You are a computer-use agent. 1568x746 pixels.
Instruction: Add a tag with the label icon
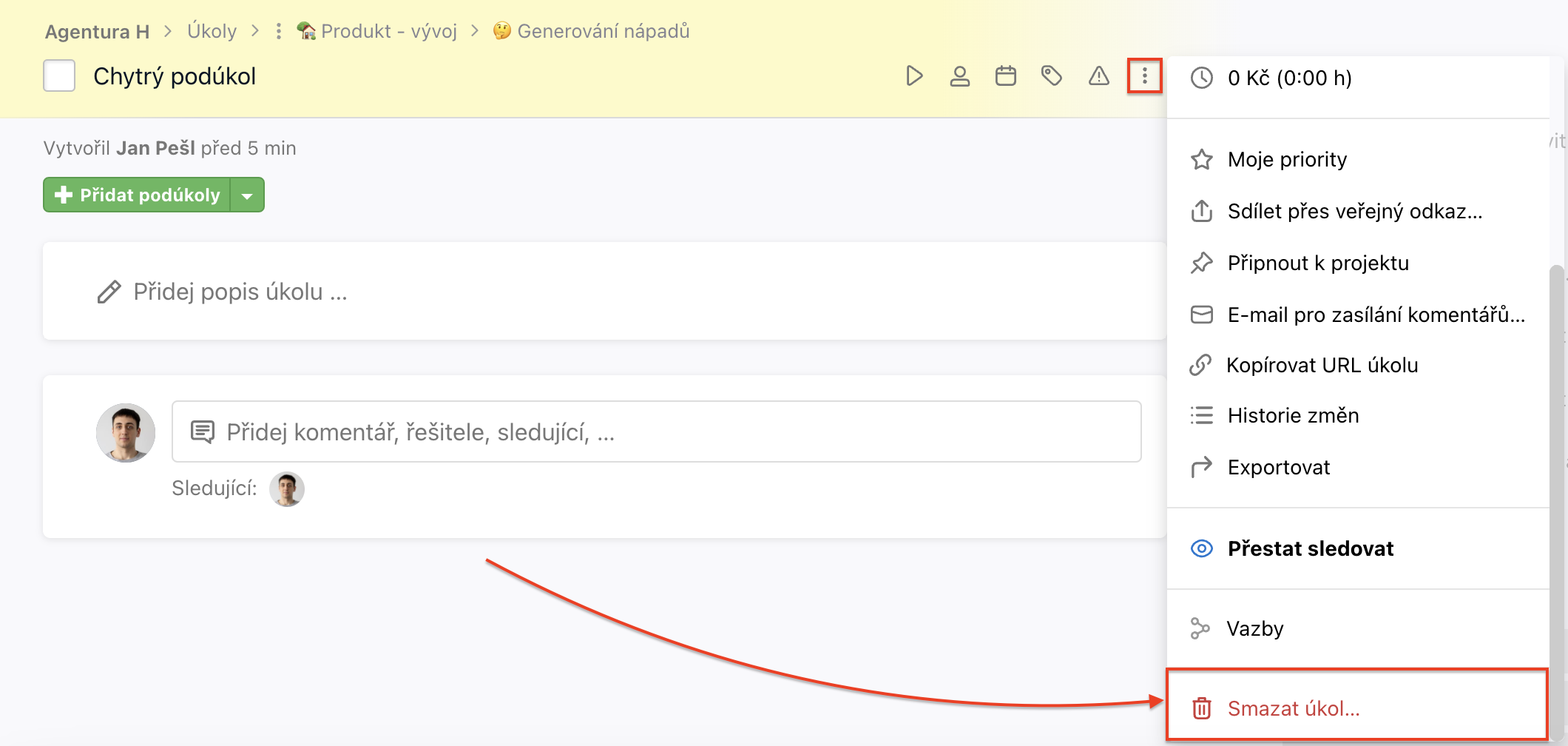[1052, 76]
